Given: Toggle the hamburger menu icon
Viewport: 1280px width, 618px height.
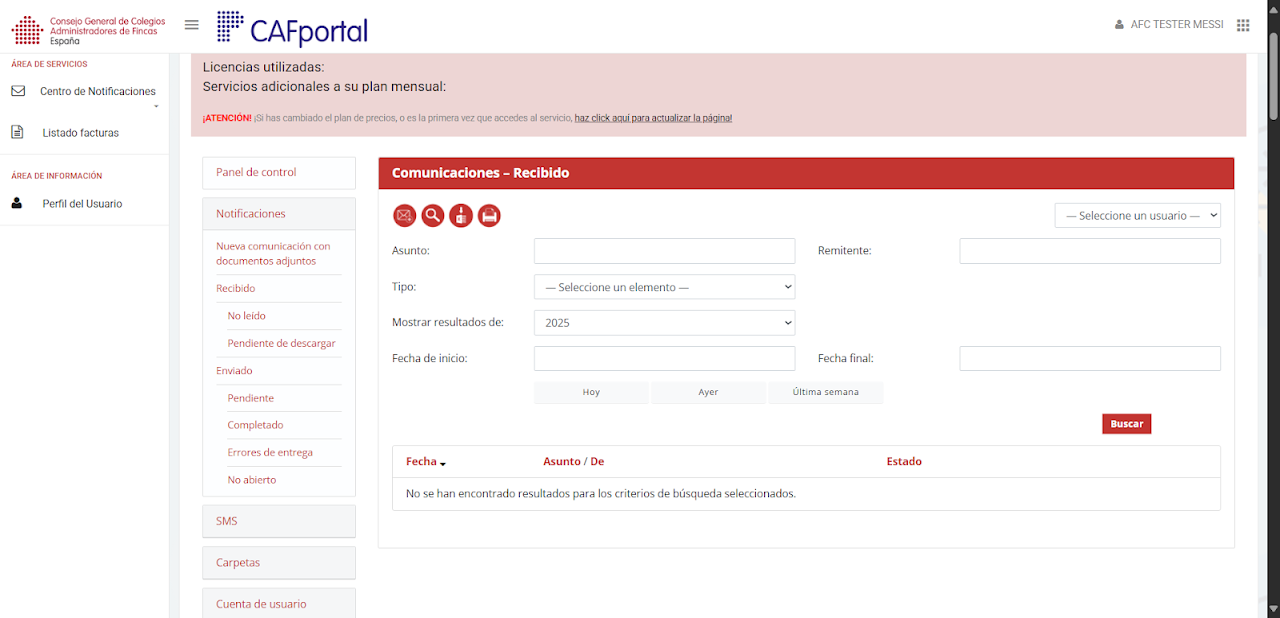Looking at the screenshot, I should [192, 25].
